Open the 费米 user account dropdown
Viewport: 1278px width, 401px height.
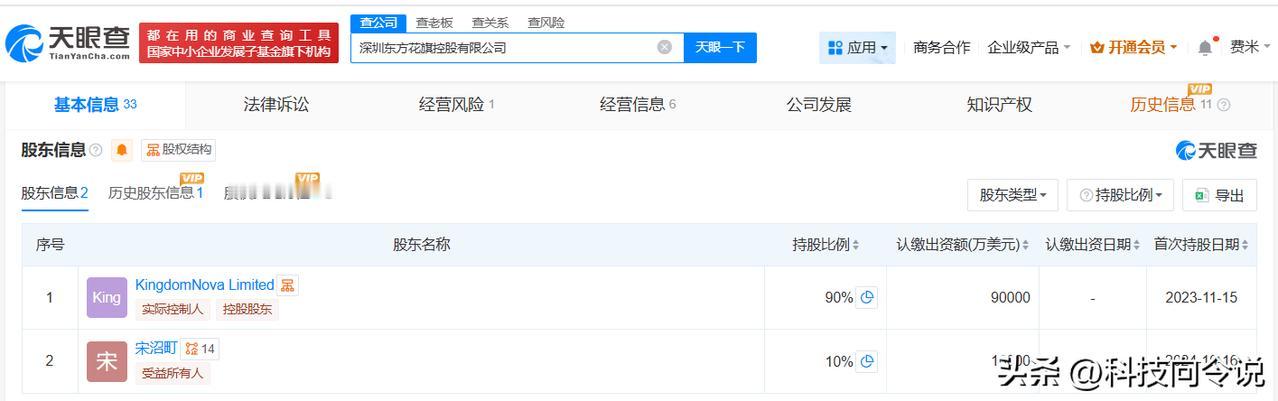point(1252,47)
